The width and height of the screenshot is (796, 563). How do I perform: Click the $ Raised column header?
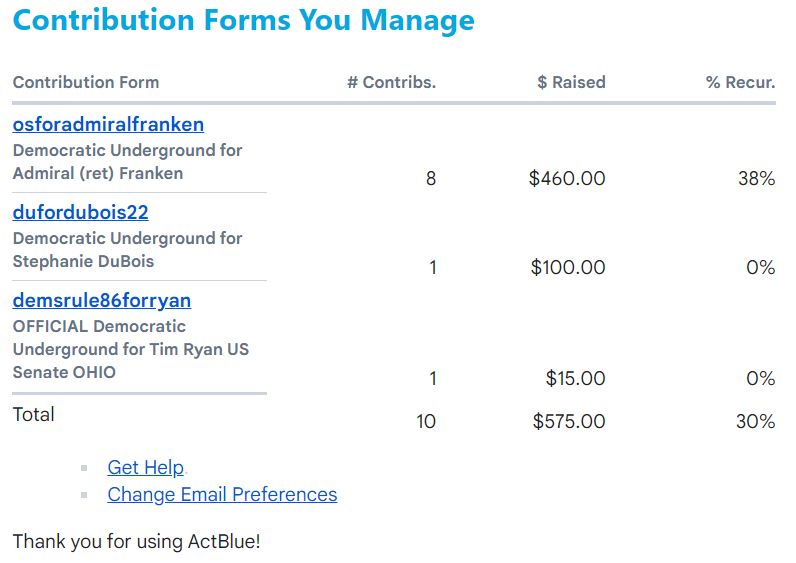(570, 82)
